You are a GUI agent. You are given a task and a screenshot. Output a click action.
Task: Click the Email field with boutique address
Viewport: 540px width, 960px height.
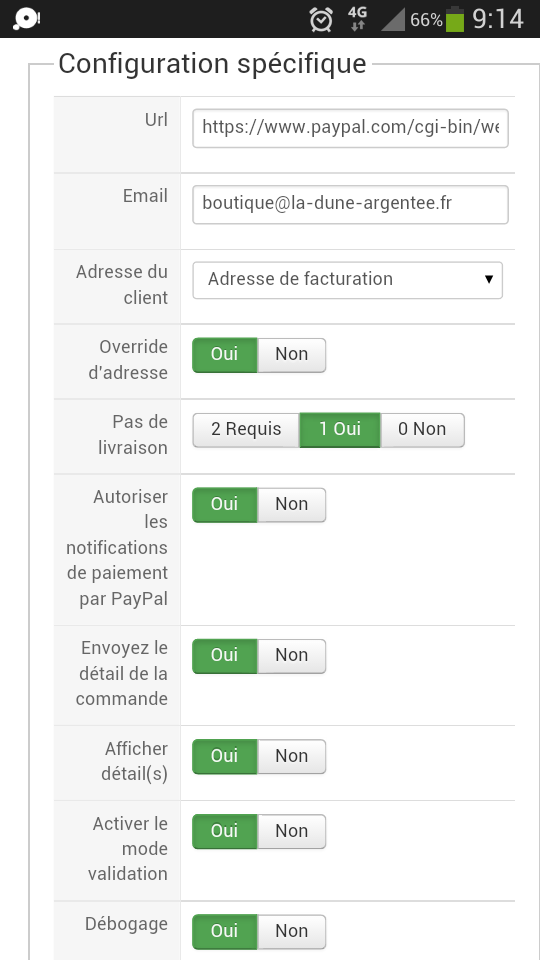point(350,204)
